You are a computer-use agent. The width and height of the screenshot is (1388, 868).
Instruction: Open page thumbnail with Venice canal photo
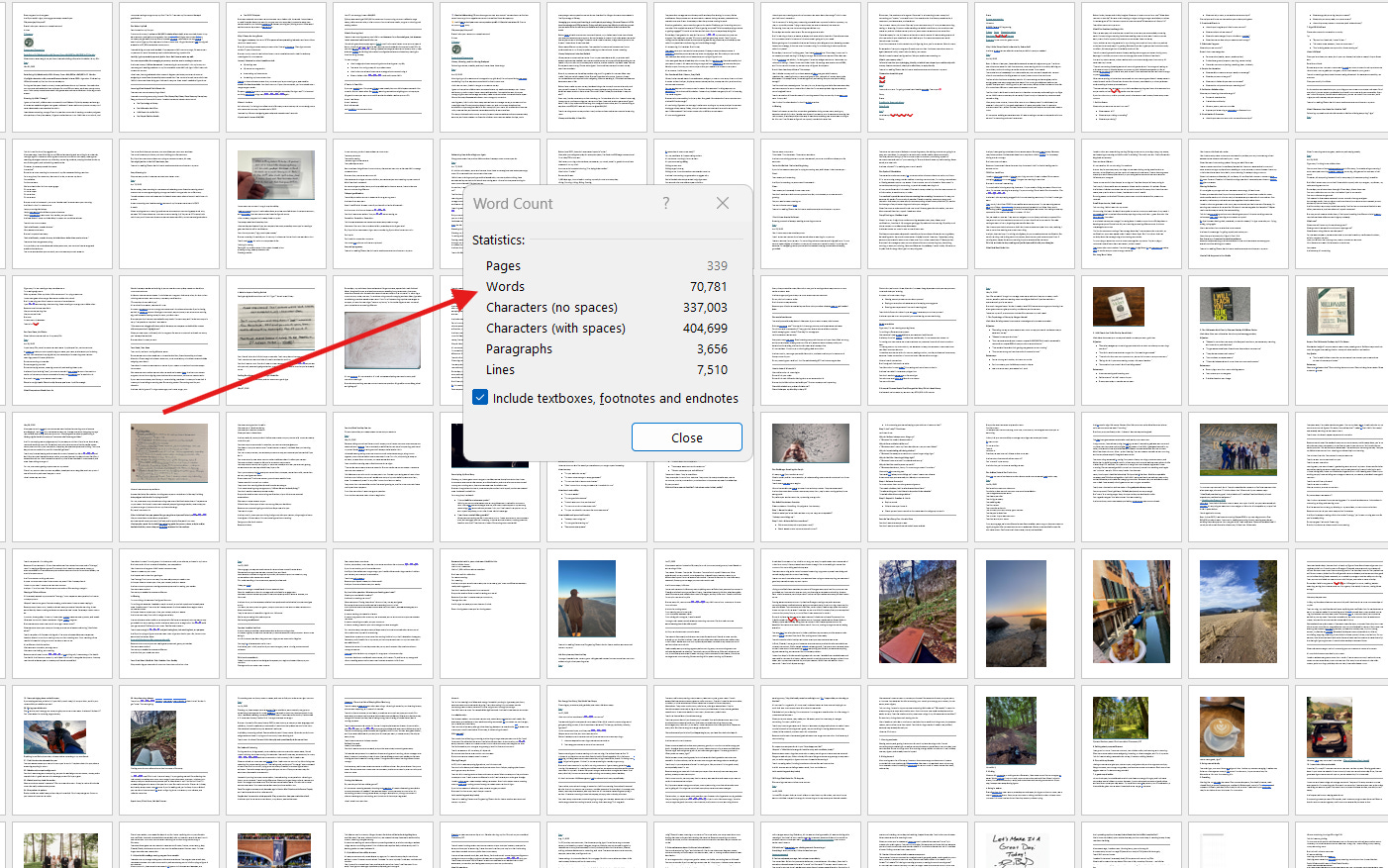click(1131, 614)
